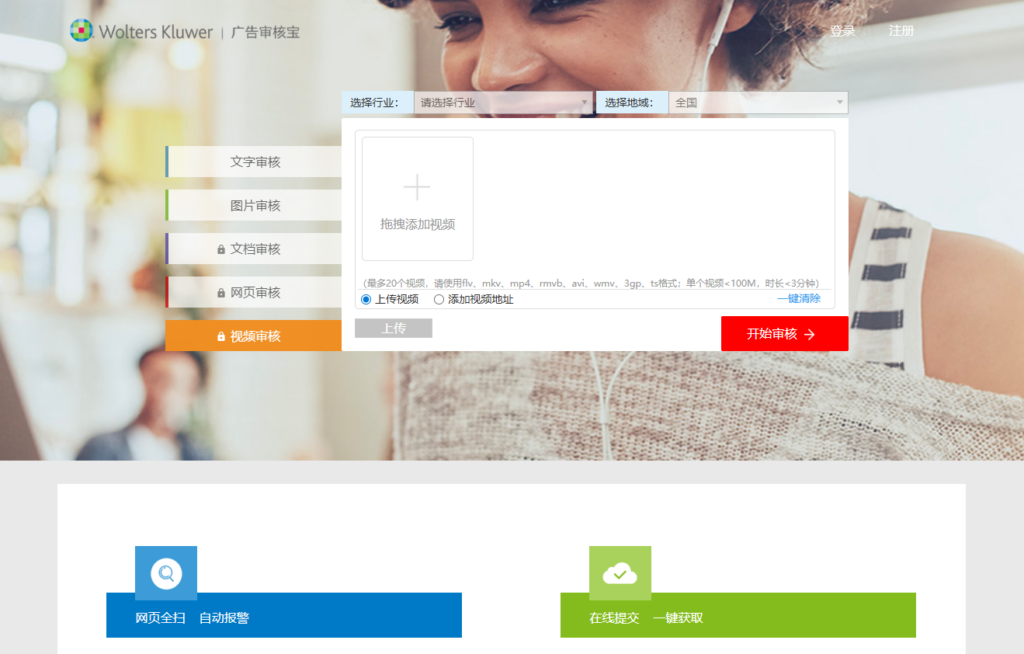The width and height of the screenshot is (1024, 654).
Task: Click the lock icon beside 网页审核
Action: (x=221, y=293)
